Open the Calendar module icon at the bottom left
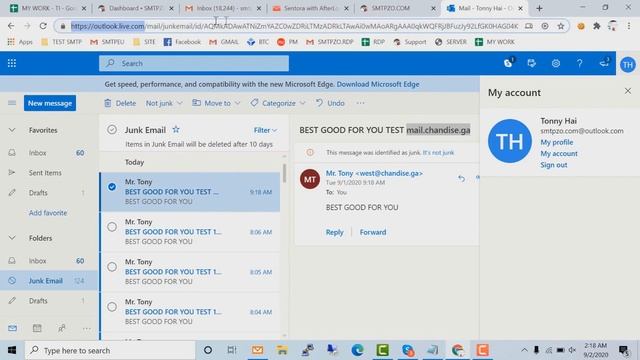Viewport: 640px width, 360px height. (x=37, y=328)
